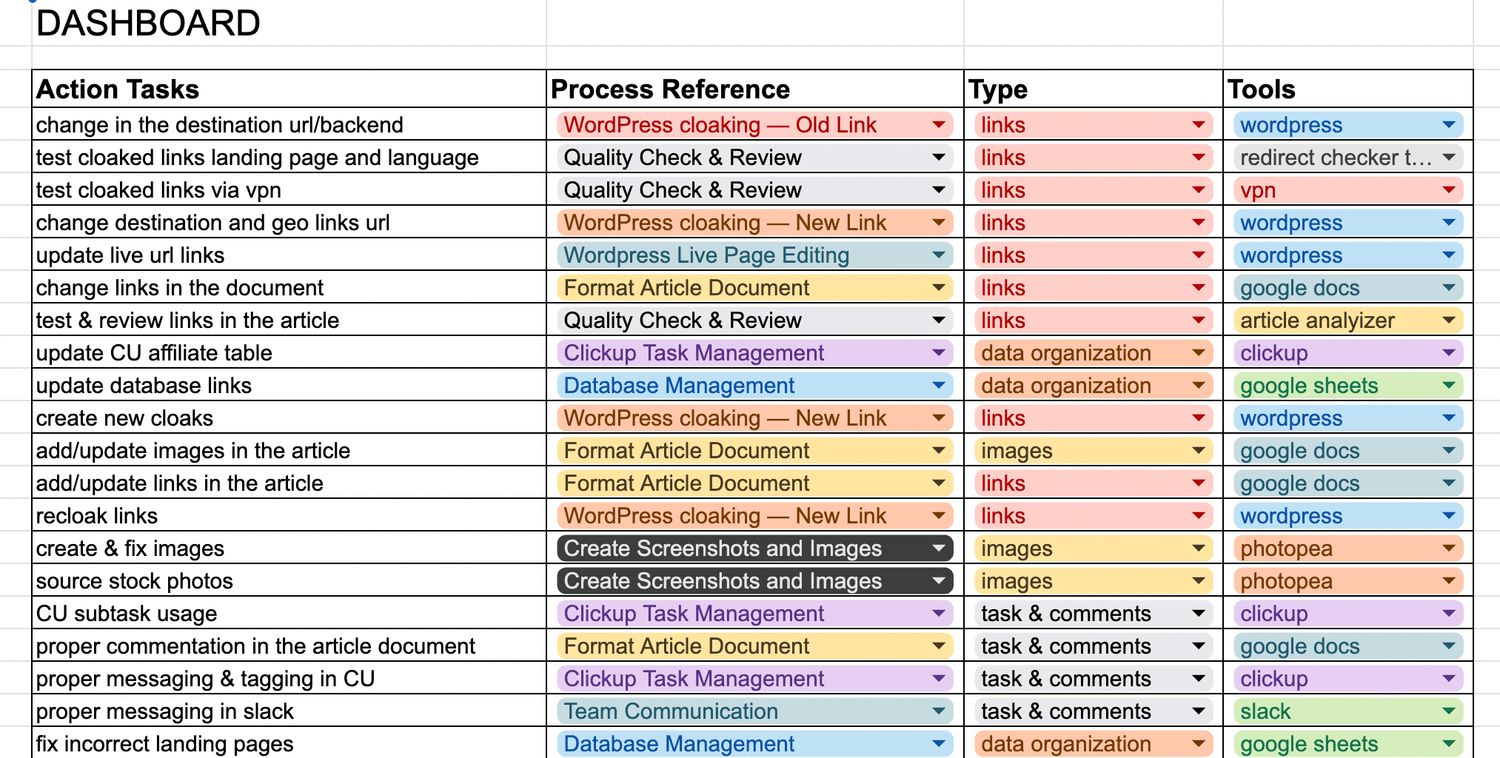Screen dimensions: 1500x758
Task: Click the 'update database links' cell
Action: (289, 385)
